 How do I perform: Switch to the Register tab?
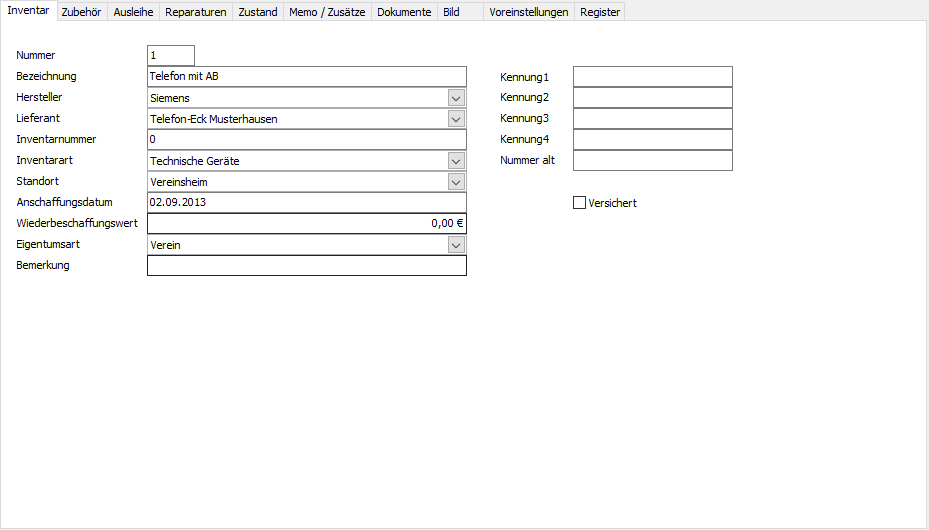coord(600,12)
